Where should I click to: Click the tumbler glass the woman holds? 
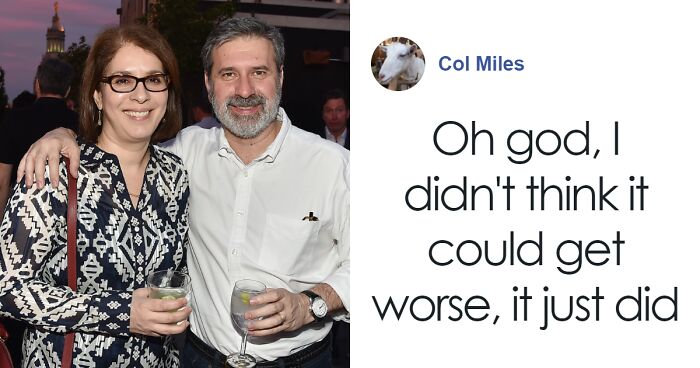tap(168, 288)
